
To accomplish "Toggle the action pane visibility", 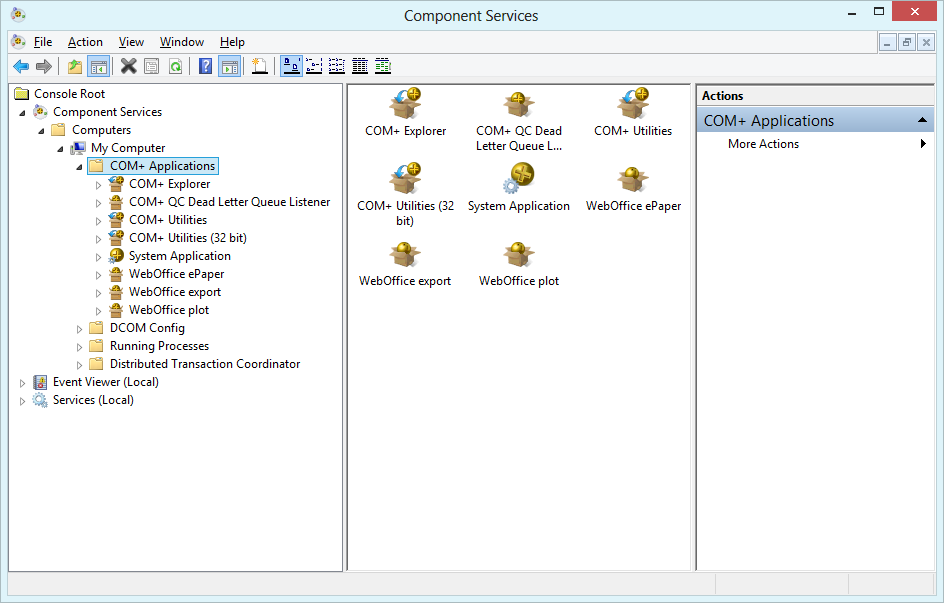I will (229, 66).
